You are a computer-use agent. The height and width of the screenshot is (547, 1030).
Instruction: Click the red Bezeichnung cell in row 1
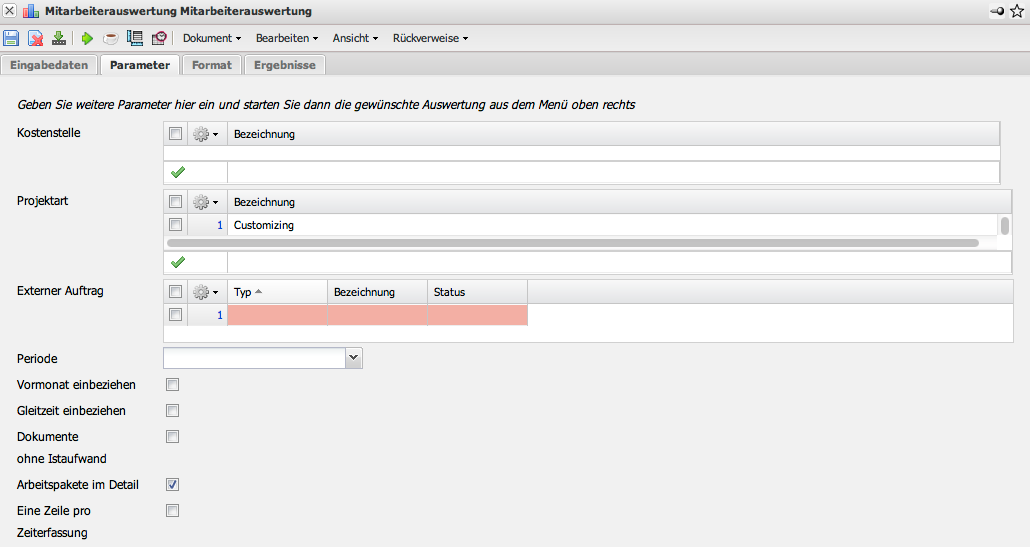click(377, 315)
